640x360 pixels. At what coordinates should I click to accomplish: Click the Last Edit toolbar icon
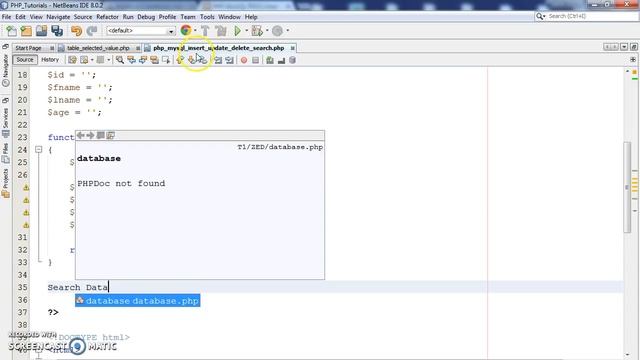coord(72,60)
